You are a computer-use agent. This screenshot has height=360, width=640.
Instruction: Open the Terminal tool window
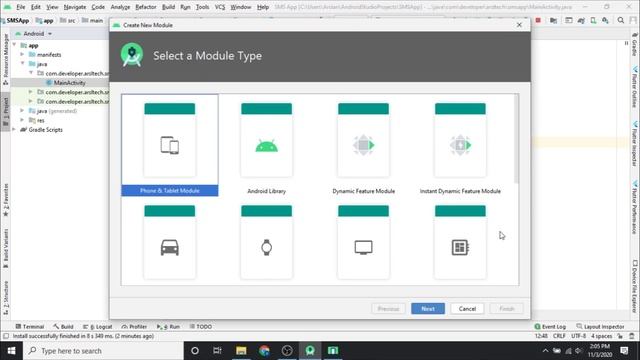point(30,327)
